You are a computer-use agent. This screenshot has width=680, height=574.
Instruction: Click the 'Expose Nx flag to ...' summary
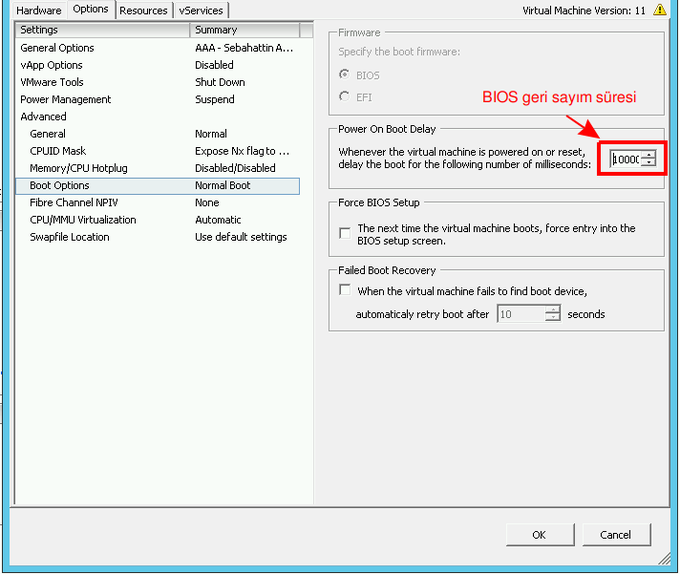click(242, 151)
